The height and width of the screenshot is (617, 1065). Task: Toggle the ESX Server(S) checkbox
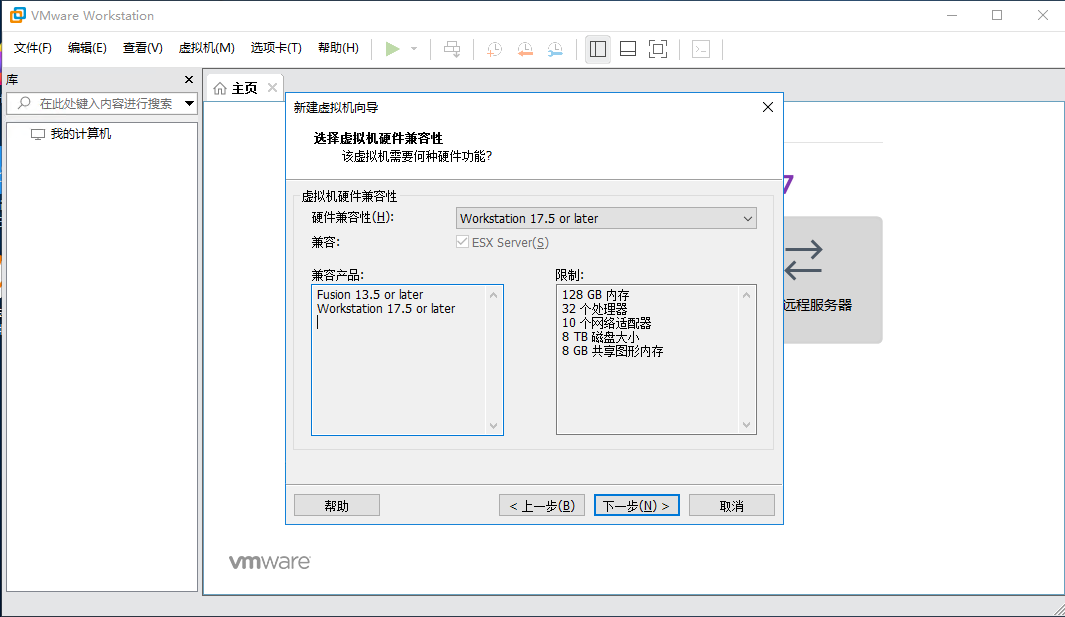coord(463,242)
